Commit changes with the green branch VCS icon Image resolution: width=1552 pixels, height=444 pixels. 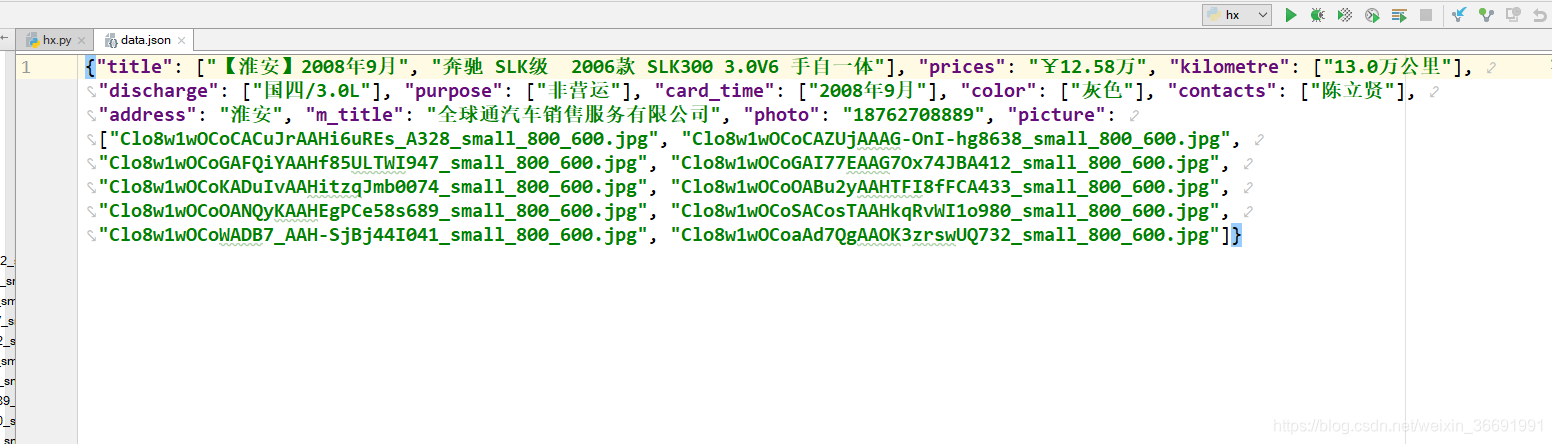1486,15
